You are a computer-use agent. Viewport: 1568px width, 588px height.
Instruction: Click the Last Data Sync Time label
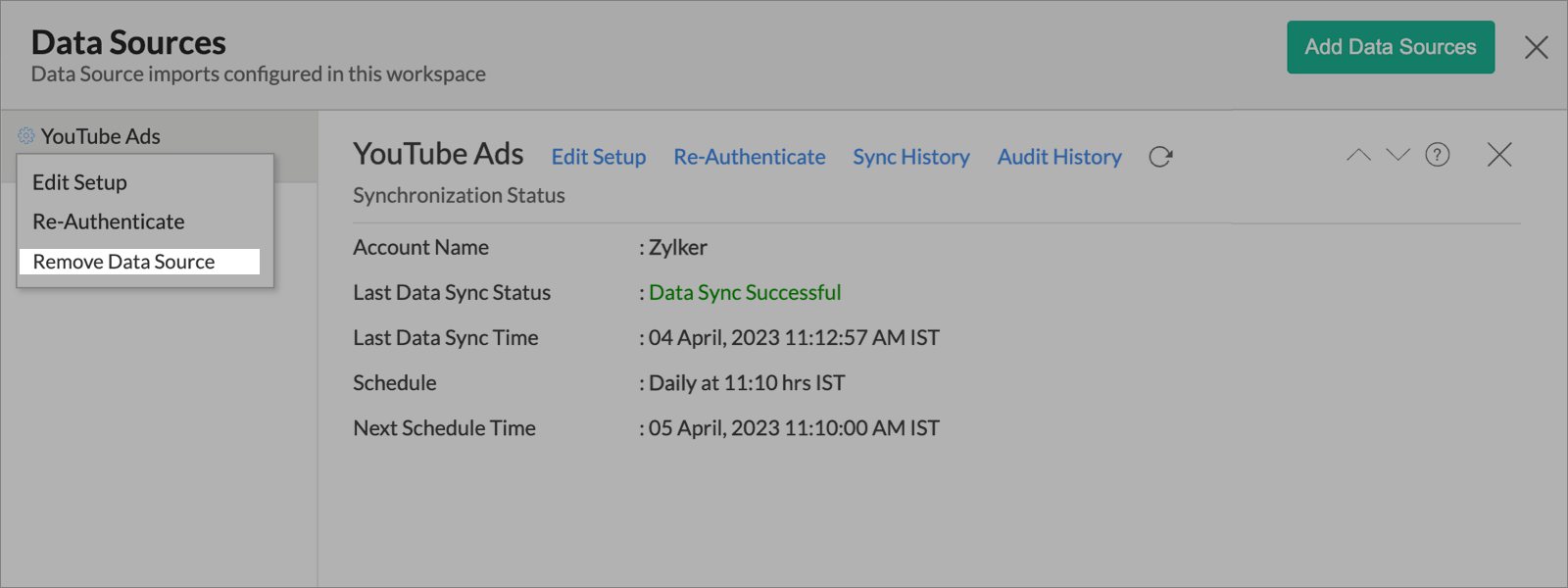coord(446,337)
